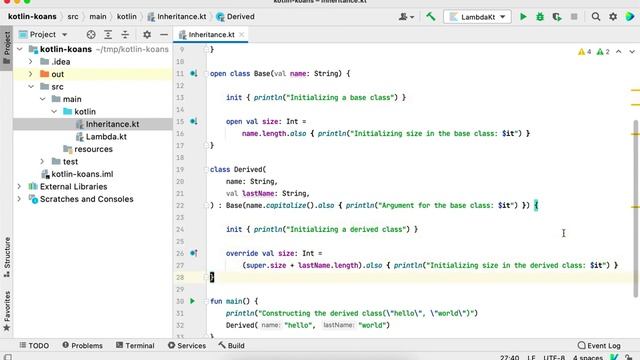Open IDE settings gear in toolbar

coord(613,17)
